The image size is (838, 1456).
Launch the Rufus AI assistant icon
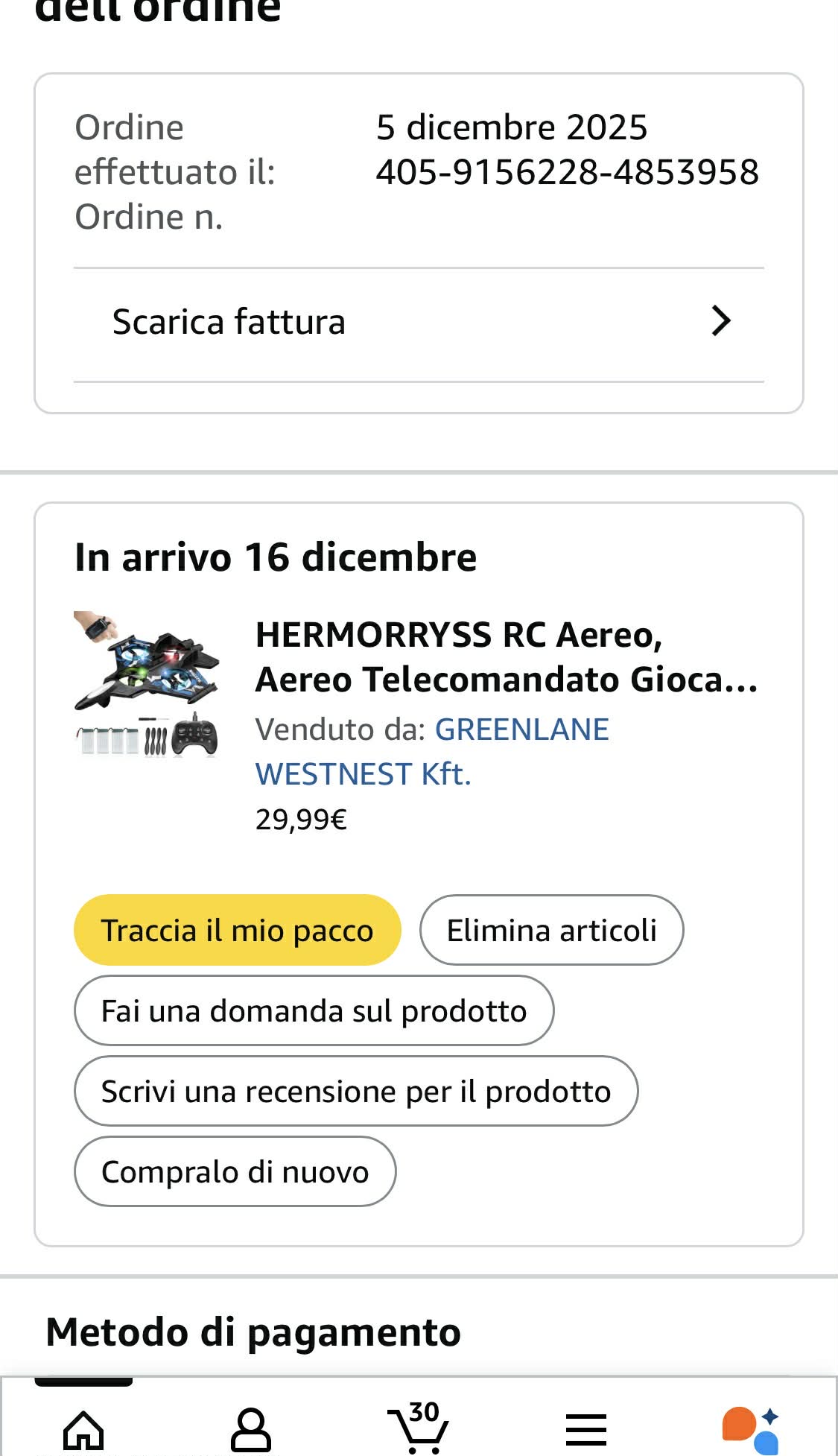coord(750,1429)
